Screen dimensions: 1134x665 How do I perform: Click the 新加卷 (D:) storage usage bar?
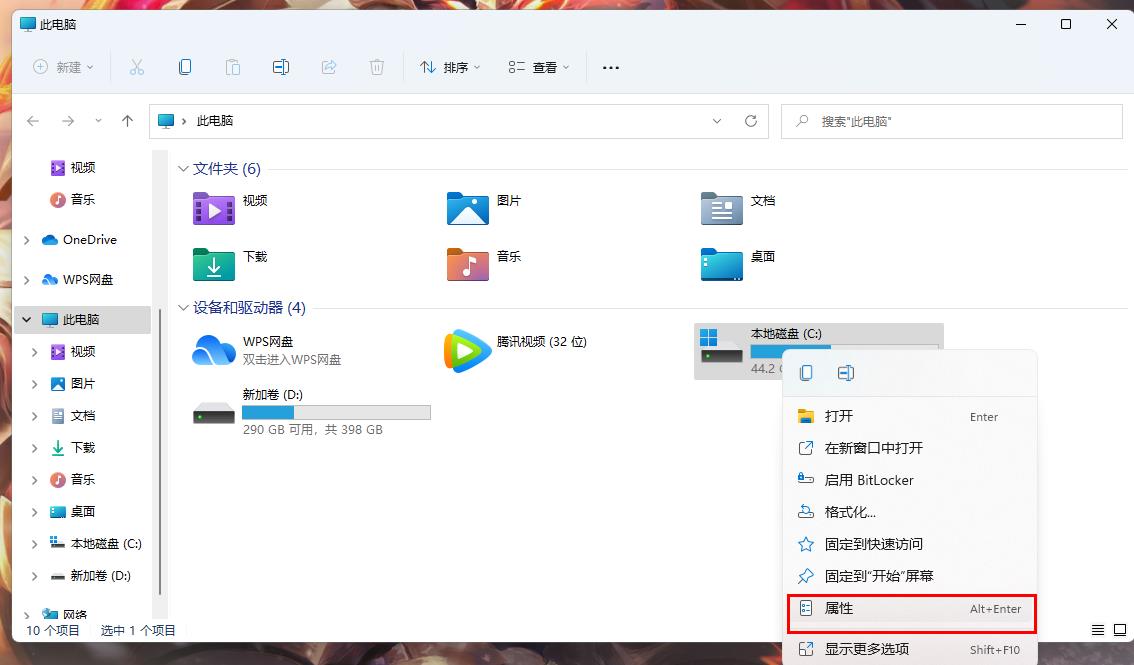click(336, 413)
